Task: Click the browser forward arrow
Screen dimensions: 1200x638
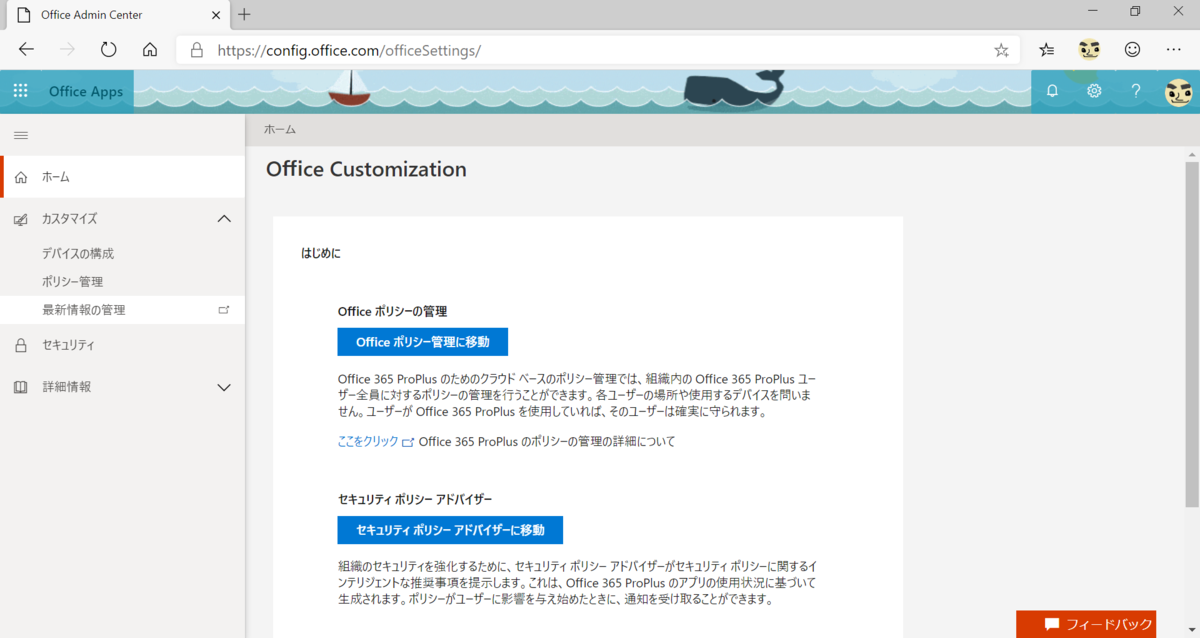Action: click(x=67, y=49)
